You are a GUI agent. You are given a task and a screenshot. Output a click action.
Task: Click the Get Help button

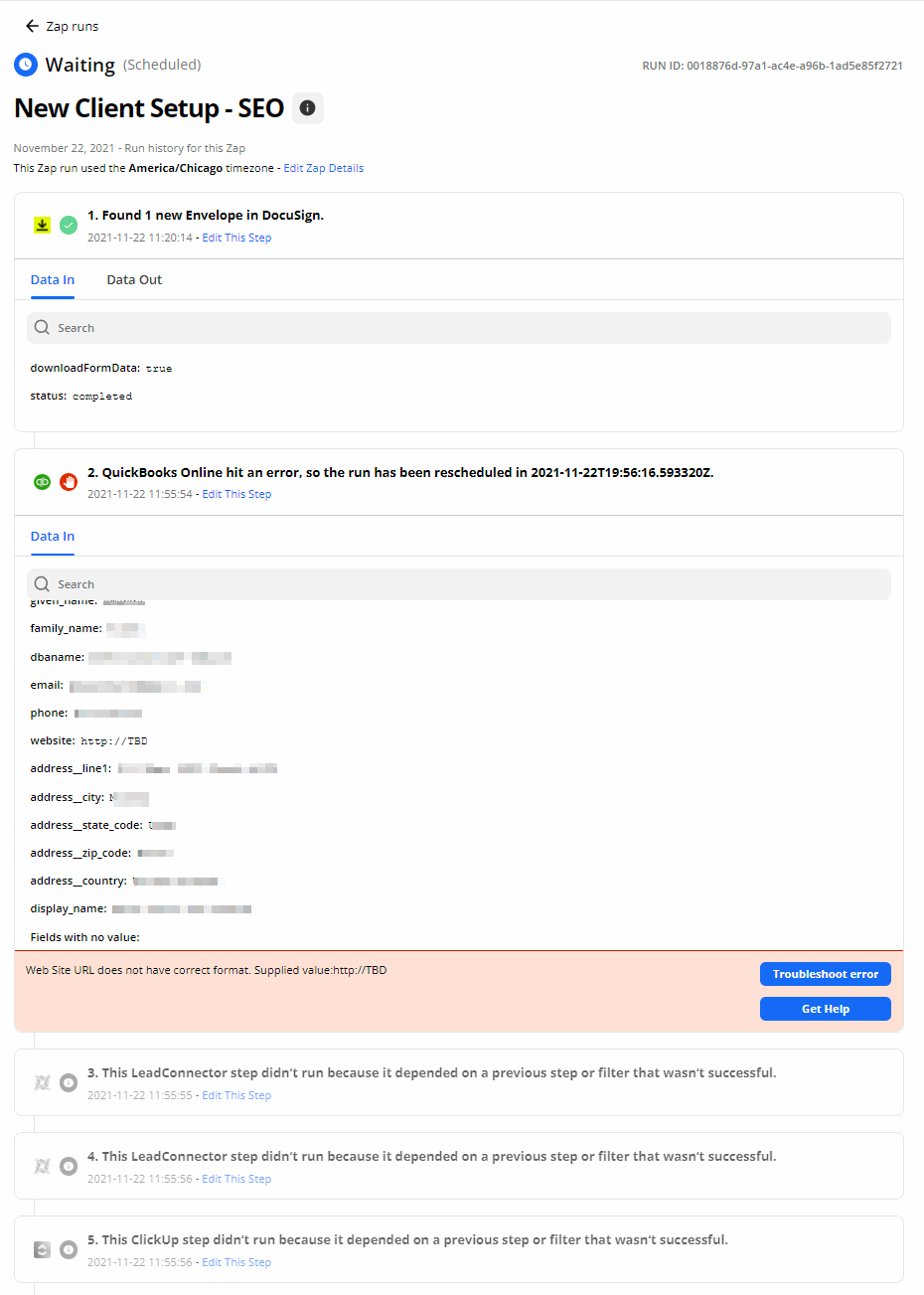(x=826, y=1009)
